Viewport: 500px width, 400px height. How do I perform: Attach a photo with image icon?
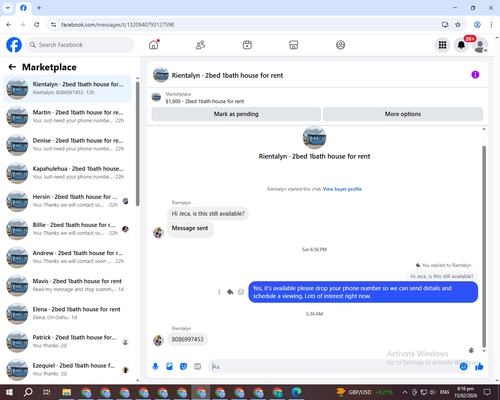point(169,367)
